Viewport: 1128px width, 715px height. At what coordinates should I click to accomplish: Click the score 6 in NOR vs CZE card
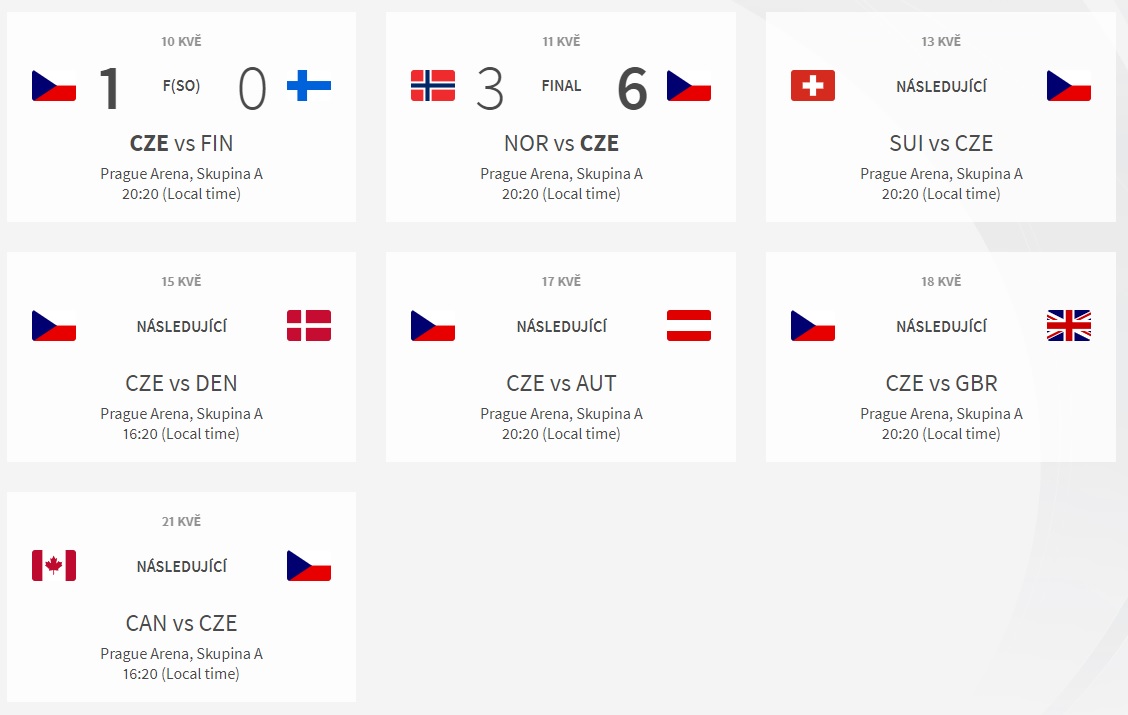pyautogui.click(x=632, y=88)
